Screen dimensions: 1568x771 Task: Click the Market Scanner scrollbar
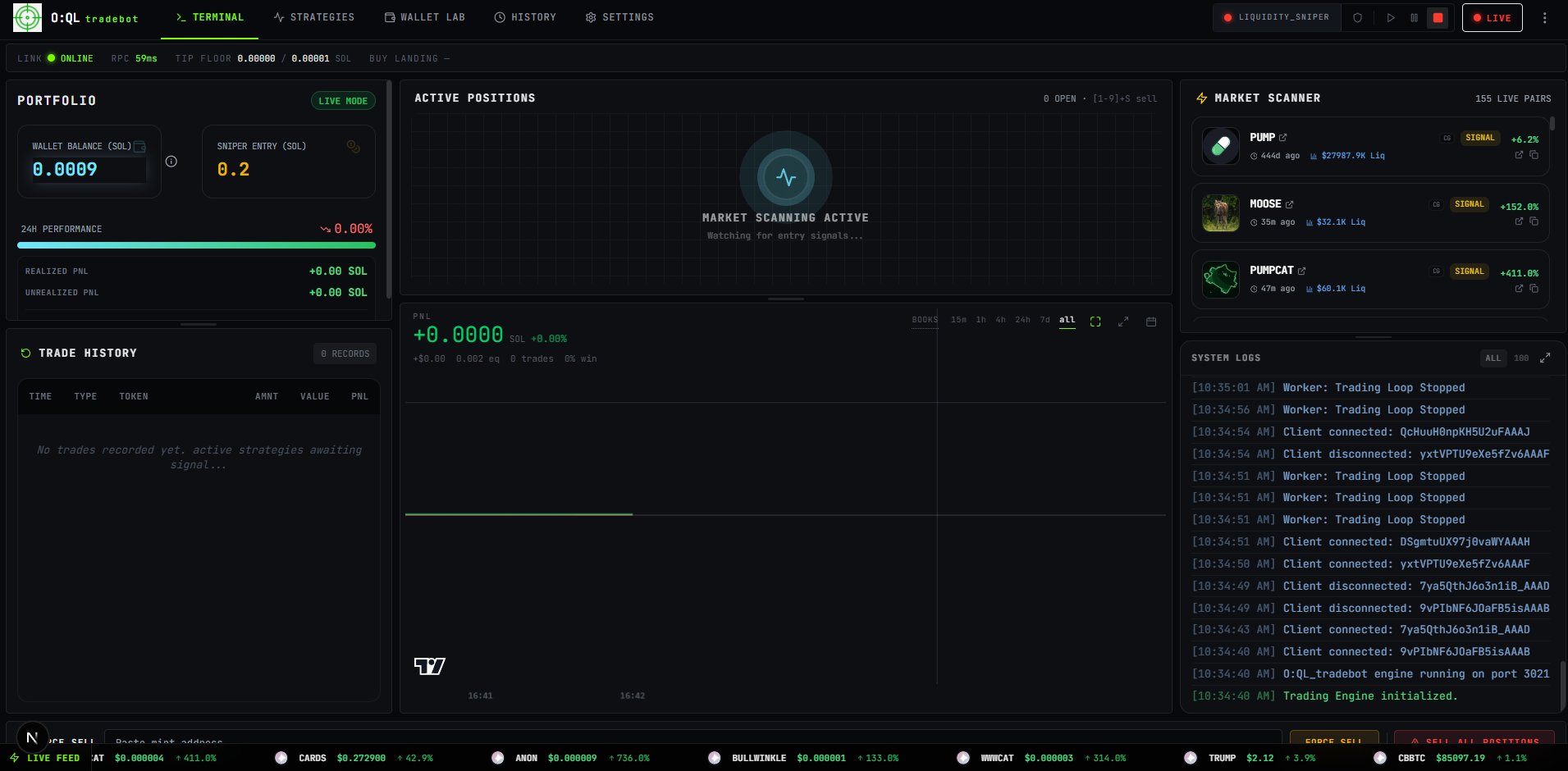pyautogui.click(x=1552, y=123)
